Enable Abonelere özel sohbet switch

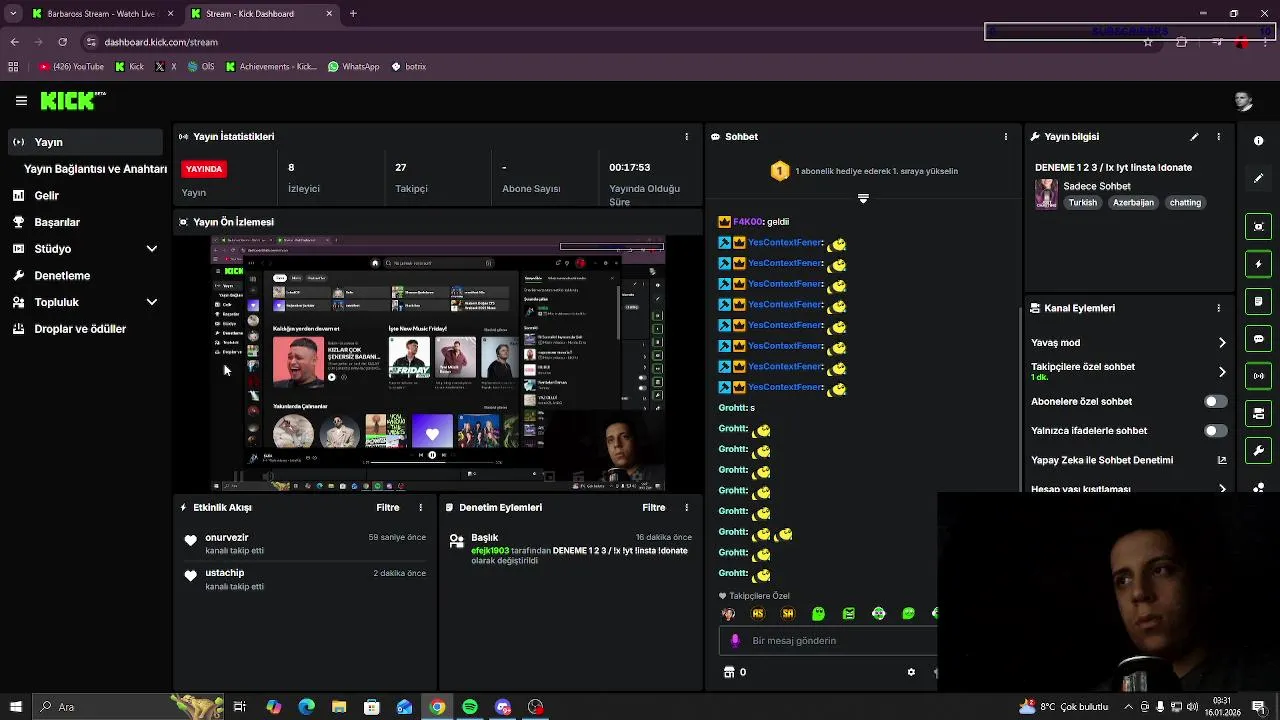click(1215, 402)
